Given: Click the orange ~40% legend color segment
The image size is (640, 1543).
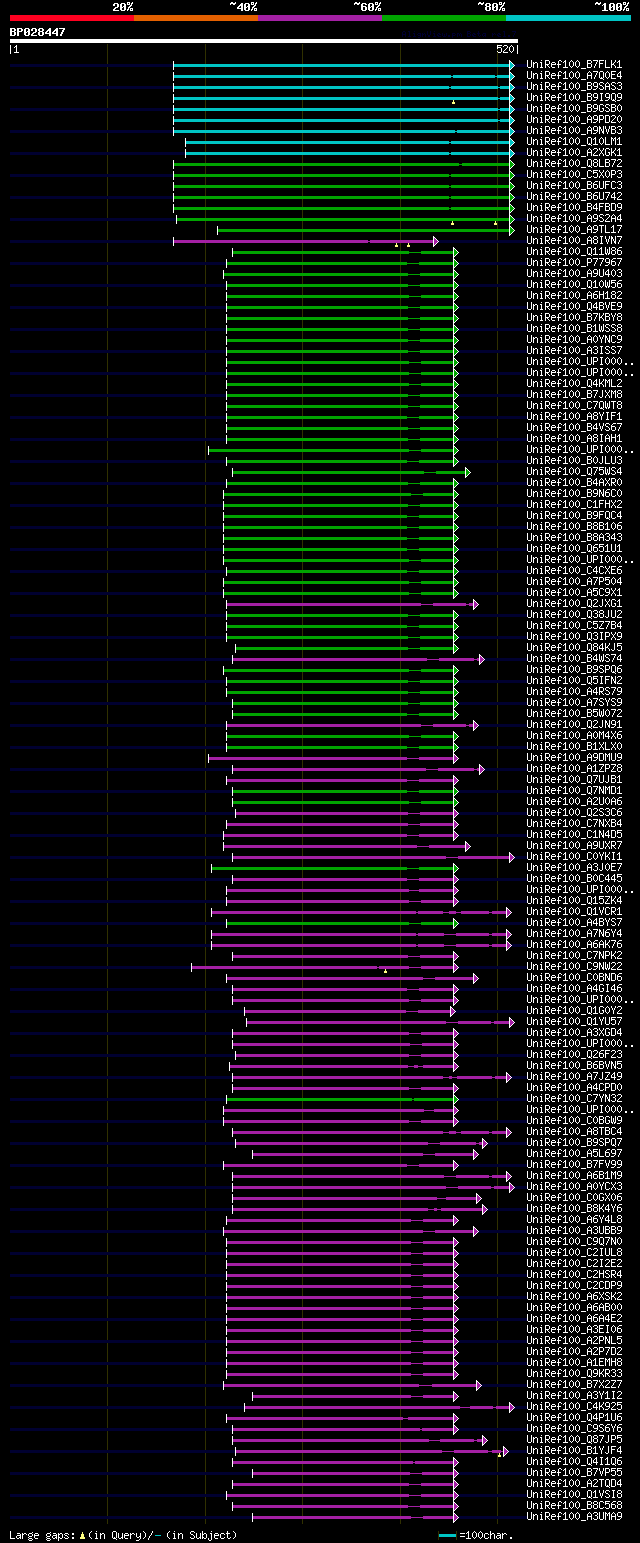Looking at the screenshot, I should click(x=196, y=18).
